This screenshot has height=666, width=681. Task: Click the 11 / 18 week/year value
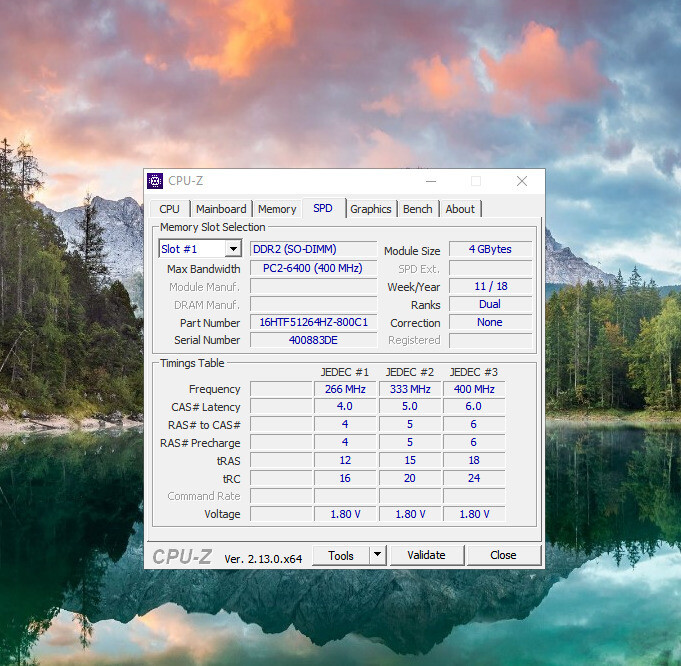[490, 286]
